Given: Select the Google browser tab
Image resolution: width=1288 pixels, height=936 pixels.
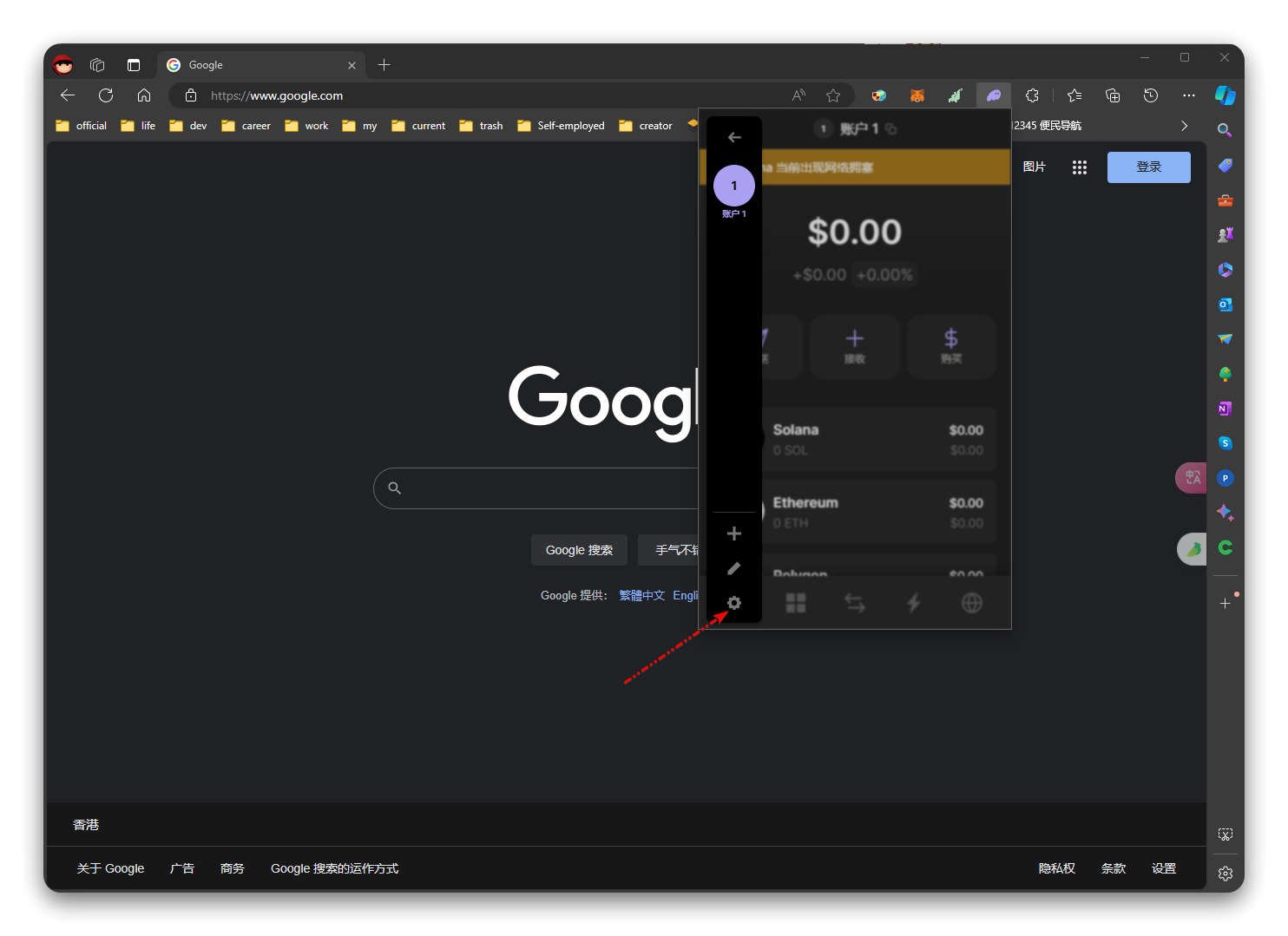Looking at the screenshot, I should [x=261, y=65].
